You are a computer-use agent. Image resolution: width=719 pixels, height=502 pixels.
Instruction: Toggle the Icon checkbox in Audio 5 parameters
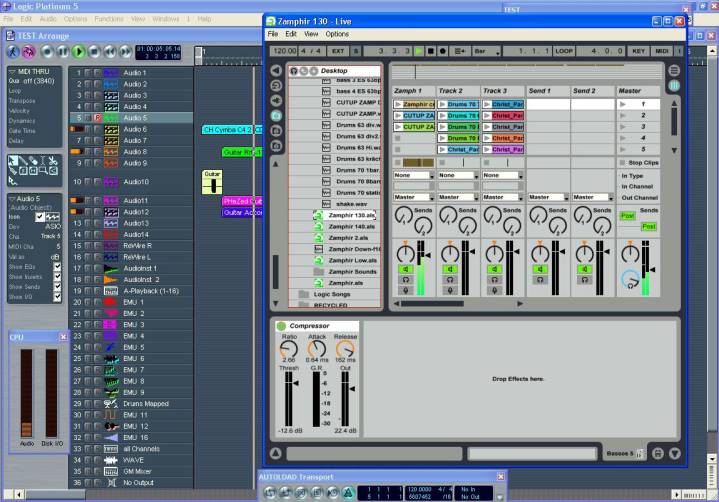point(40,217)
